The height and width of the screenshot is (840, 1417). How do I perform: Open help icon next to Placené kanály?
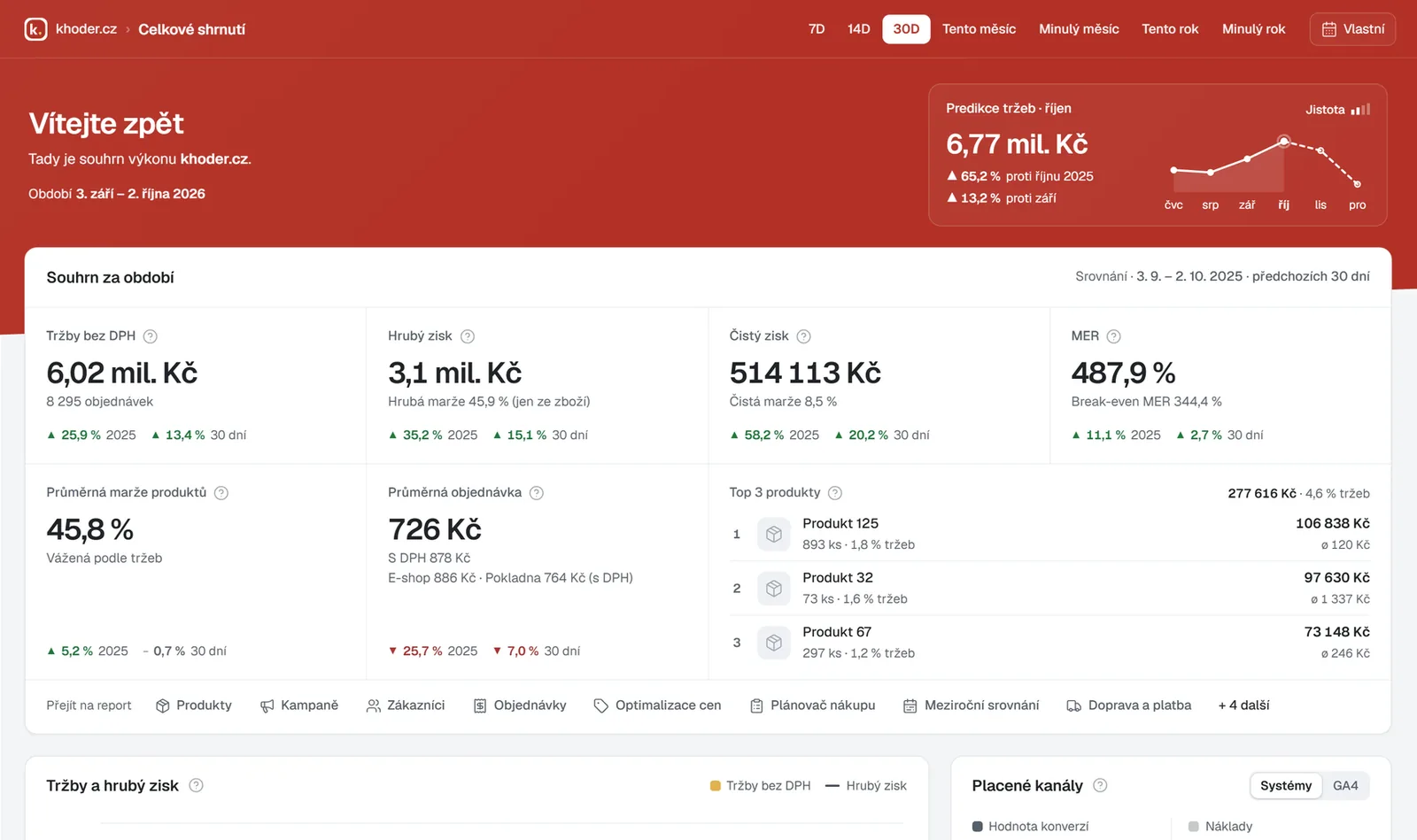(1100, 785)
